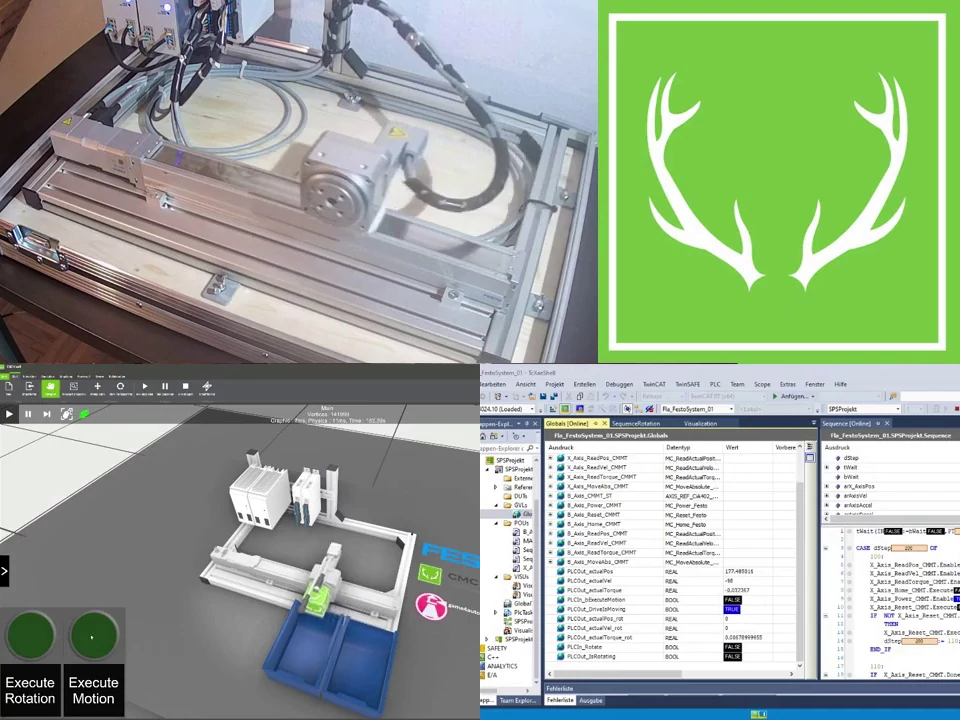This screenshot has height=720, width=960.
Task: Click FALSE value of PLCIn_Rotate
Action: click(x=732, y=647)
